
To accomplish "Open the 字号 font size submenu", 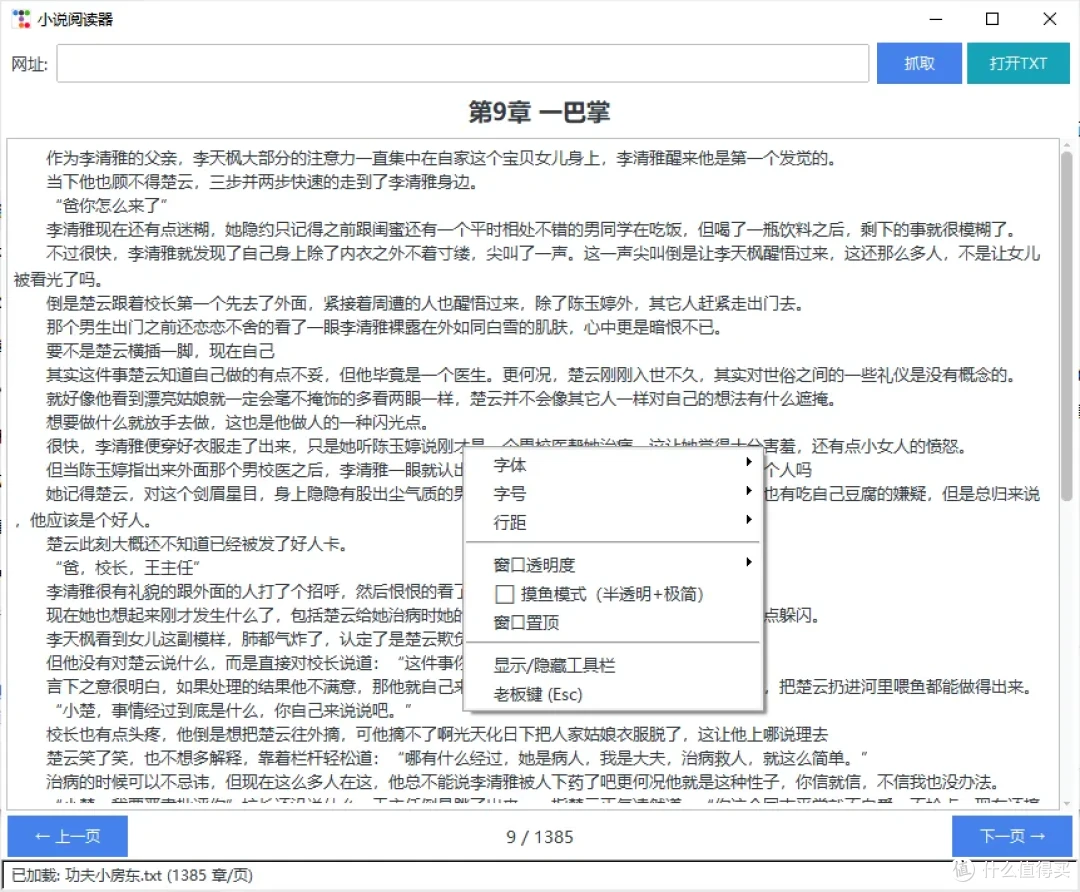I will 614,493.
